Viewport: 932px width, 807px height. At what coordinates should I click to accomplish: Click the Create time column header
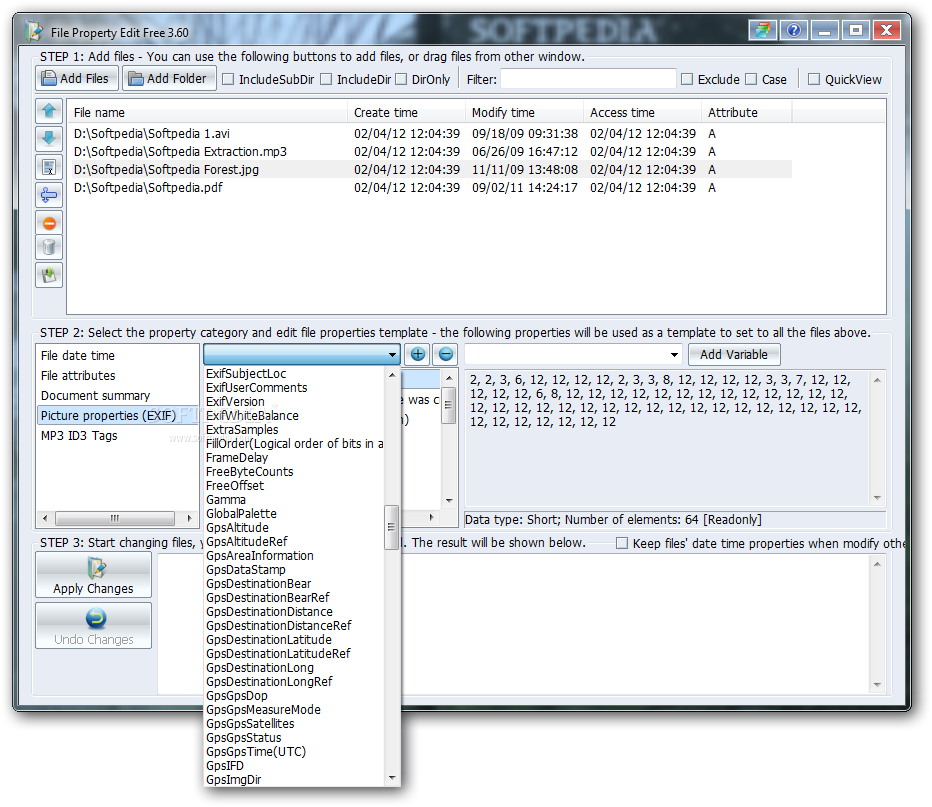407,112
